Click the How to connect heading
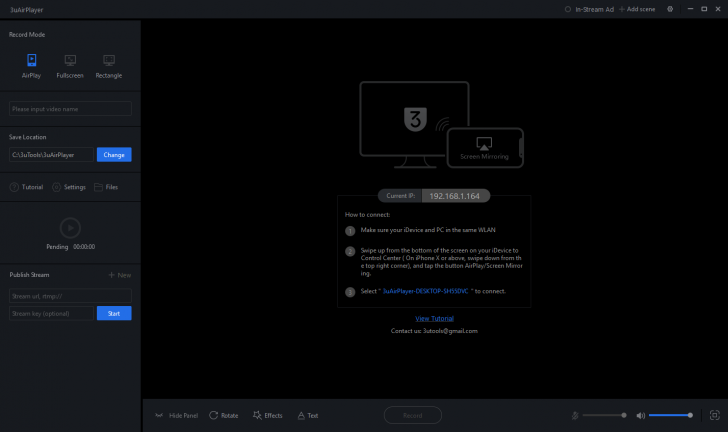This screenshot has width=728, height=432. point(367,215)
